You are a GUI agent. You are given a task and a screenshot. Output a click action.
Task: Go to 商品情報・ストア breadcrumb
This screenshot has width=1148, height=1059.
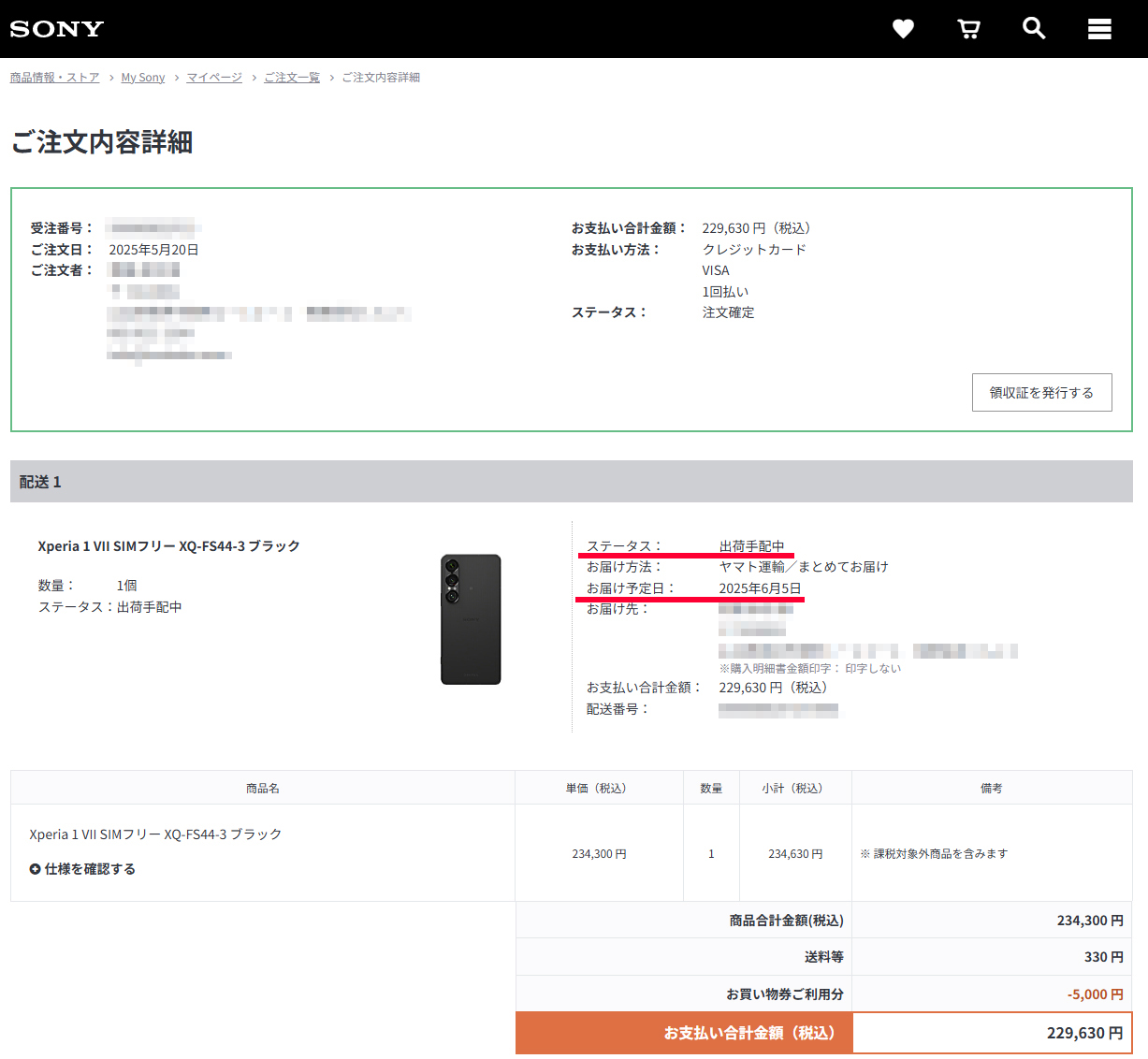[x=54, y=78]
